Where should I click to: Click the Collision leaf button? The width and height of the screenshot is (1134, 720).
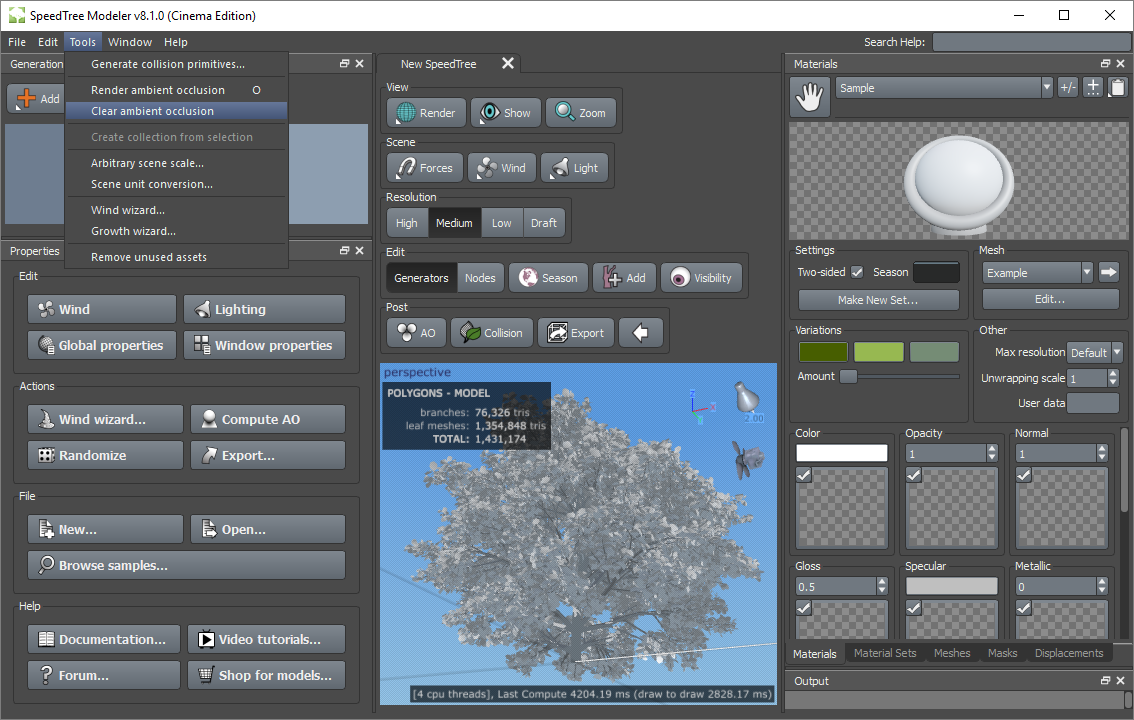point(492,333)
